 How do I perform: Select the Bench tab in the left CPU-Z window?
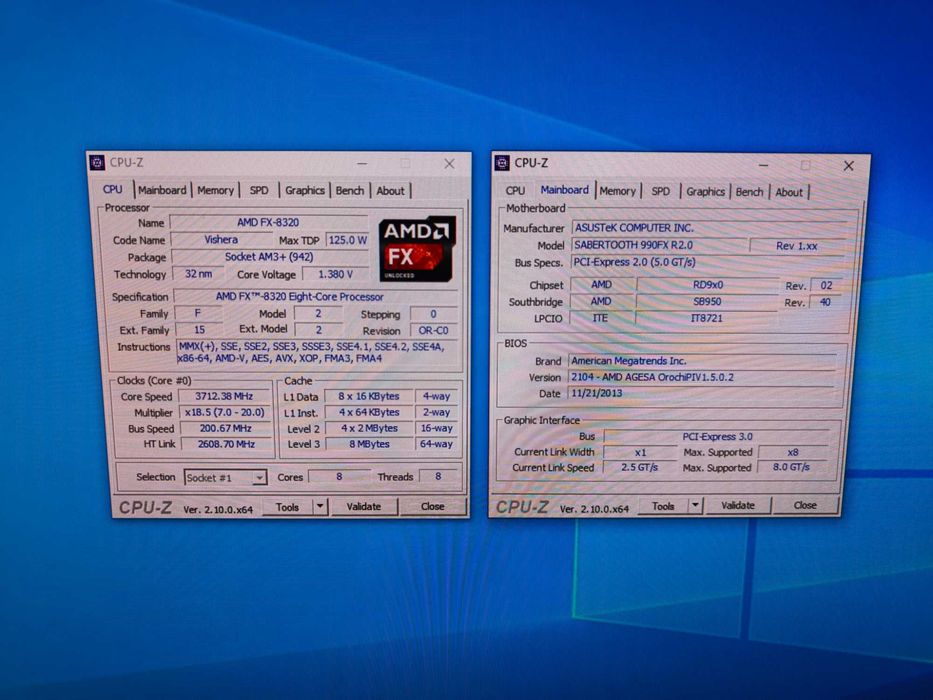[x=350, y=190]
